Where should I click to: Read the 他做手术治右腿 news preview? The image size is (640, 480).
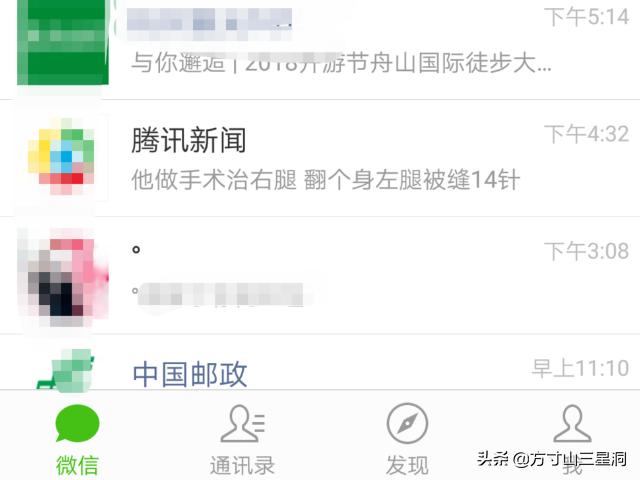pos(326,180)
